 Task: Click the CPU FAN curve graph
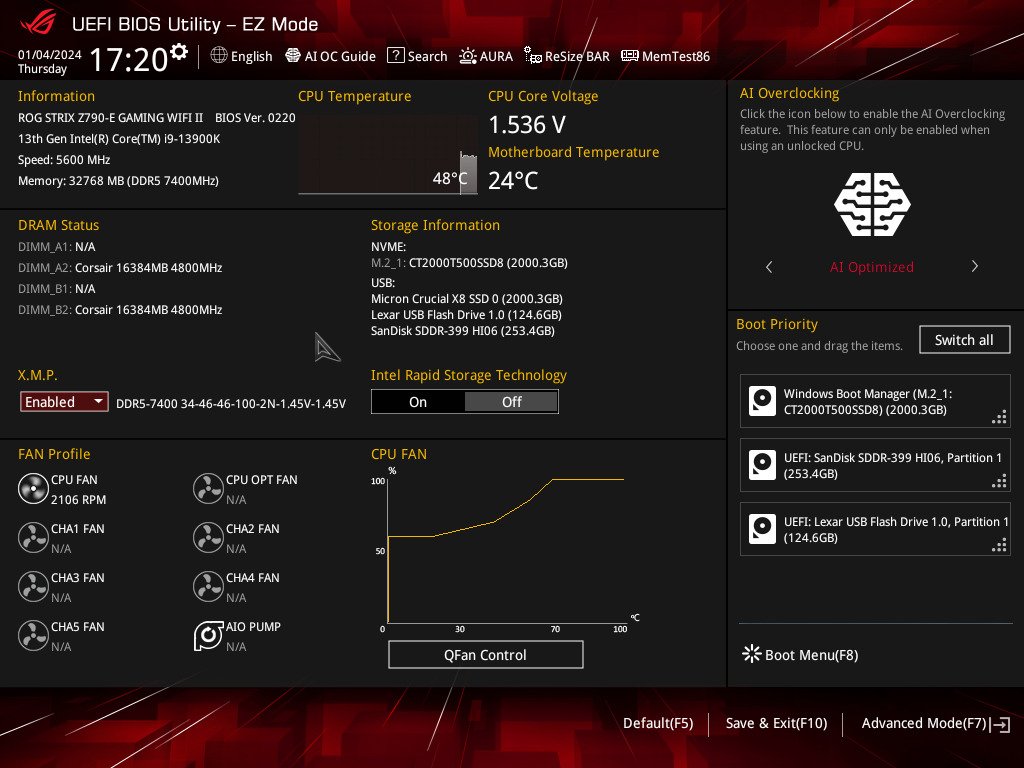(506, 549)
